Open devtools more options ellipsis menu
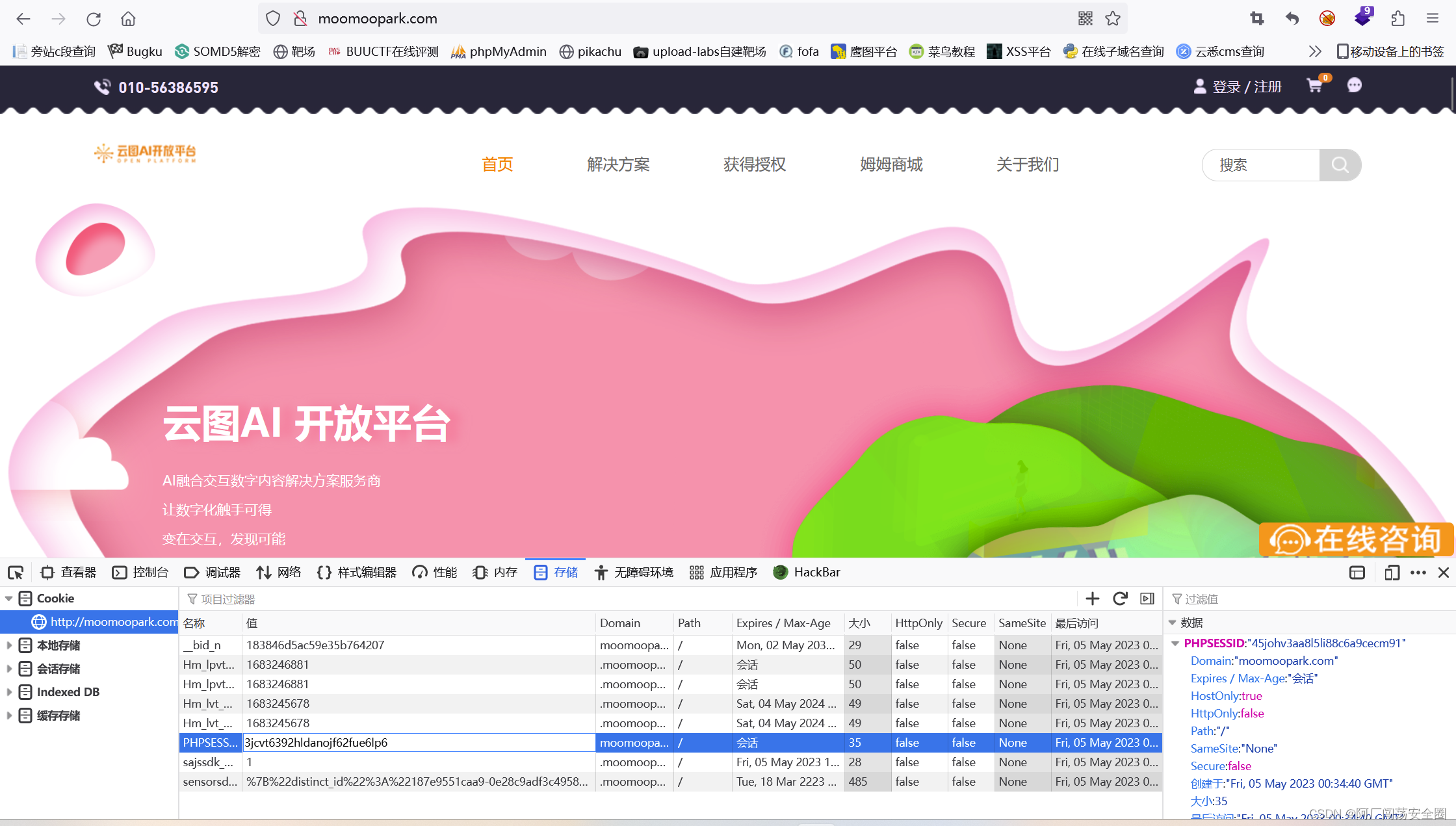 coord(1418,573)
